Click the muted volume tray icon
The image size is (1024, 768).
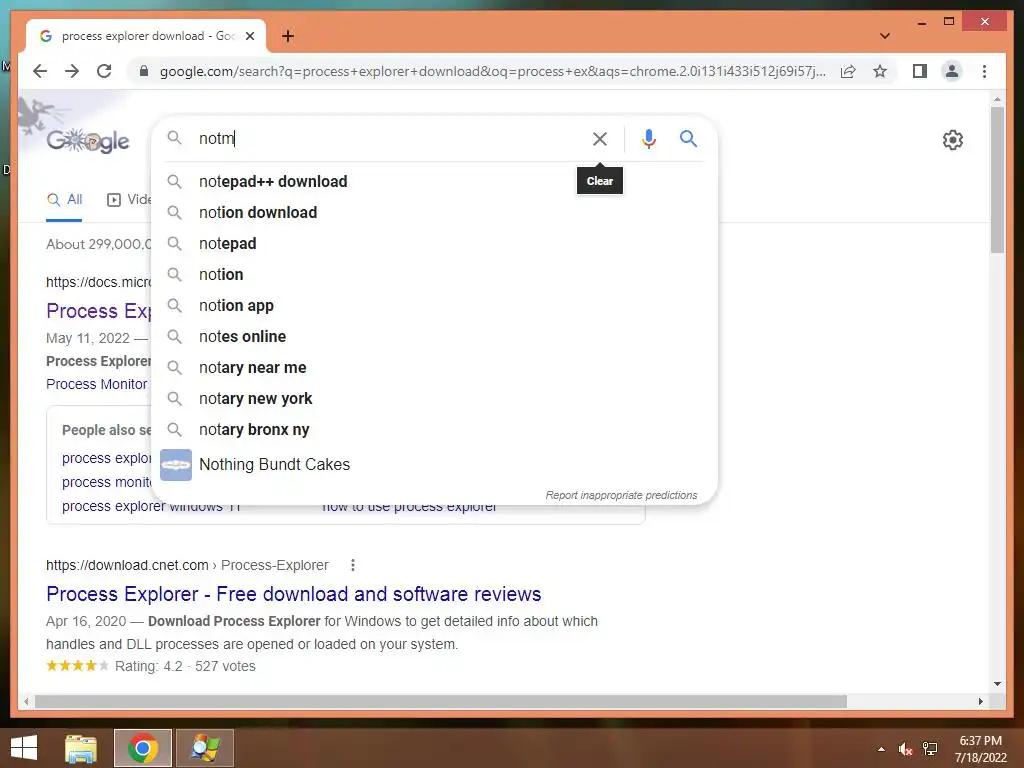click(x=905, y=749)
